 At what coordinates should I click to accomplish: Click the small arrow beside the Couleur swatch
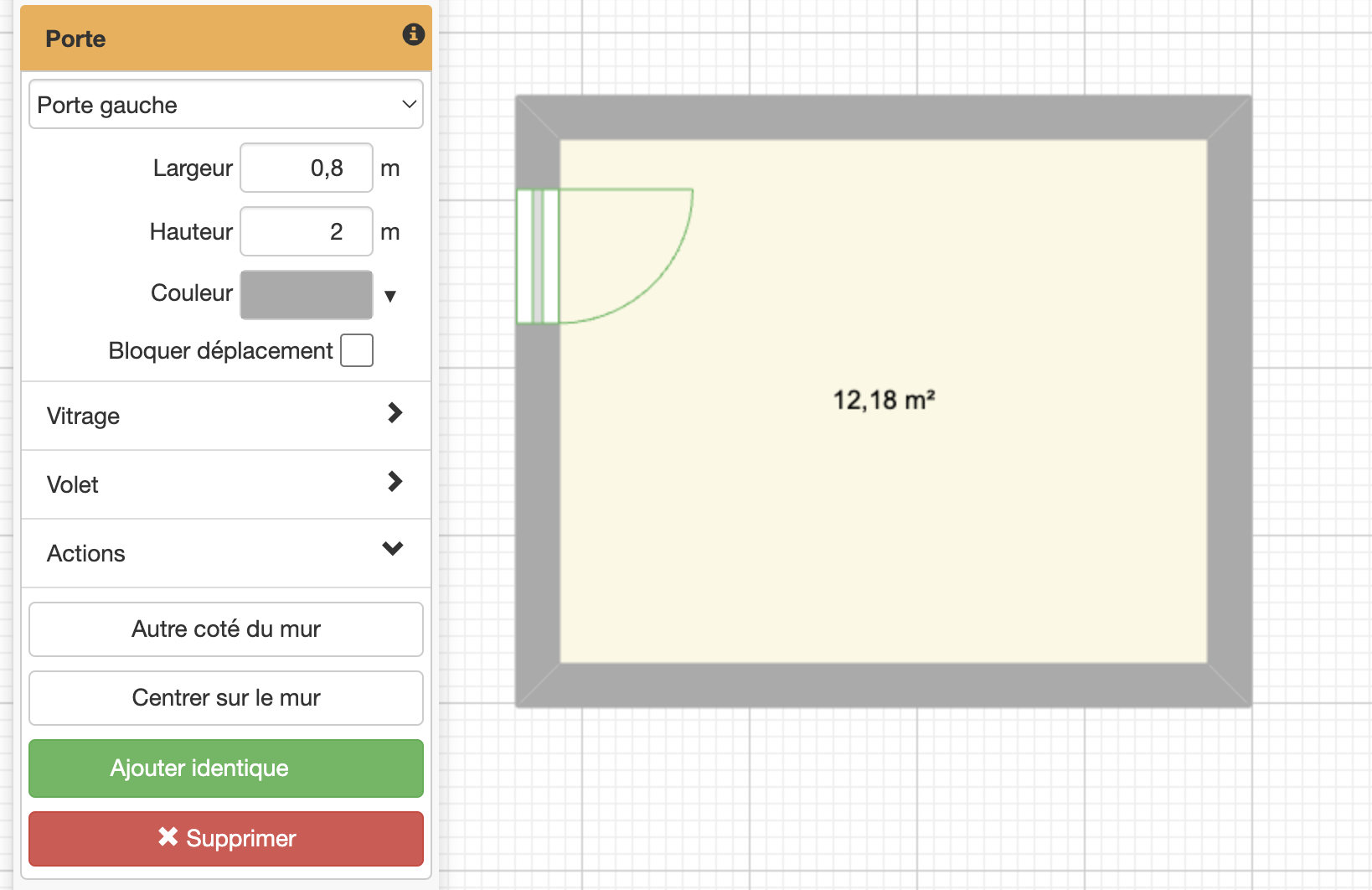[389, 296]
